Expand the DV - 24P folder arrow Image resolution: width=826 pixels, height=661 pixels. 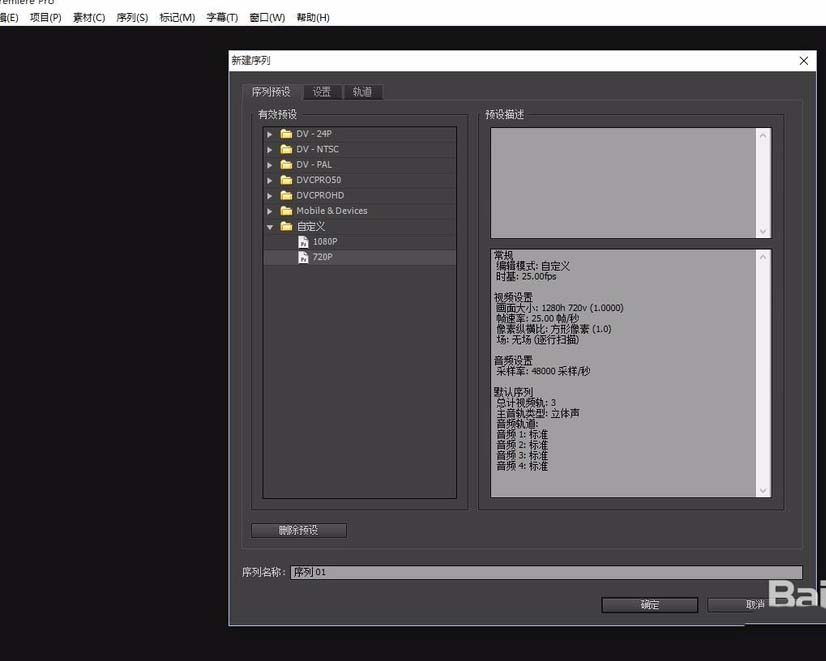click(x=270, y=134)
